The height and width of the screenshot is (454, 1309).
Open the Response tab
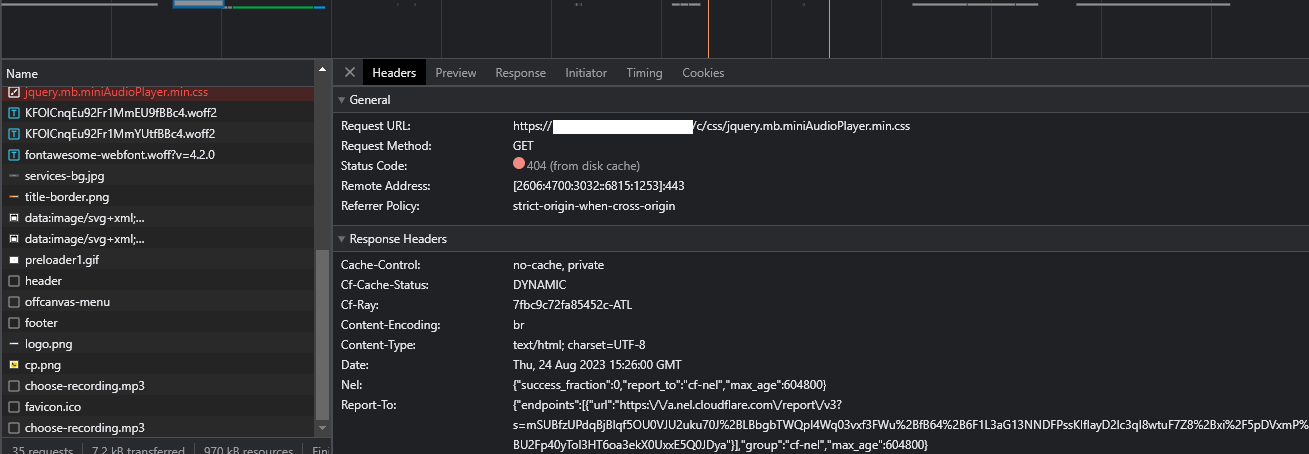pyautogui.click(x=520, y=73)
